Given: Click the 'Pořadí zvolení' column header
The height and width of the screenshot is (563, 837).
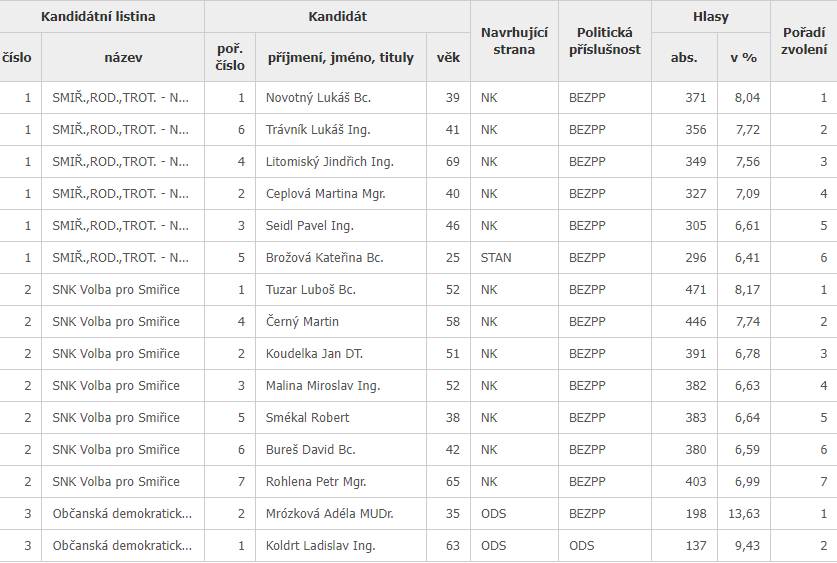Looking at the screenshot, I should point(804,41).
